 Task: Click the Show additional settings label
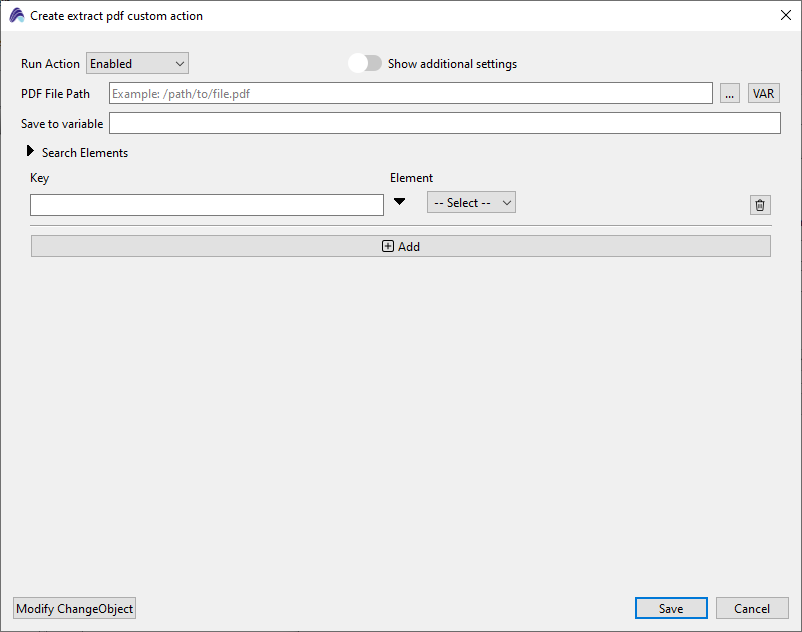click(452, 64)
